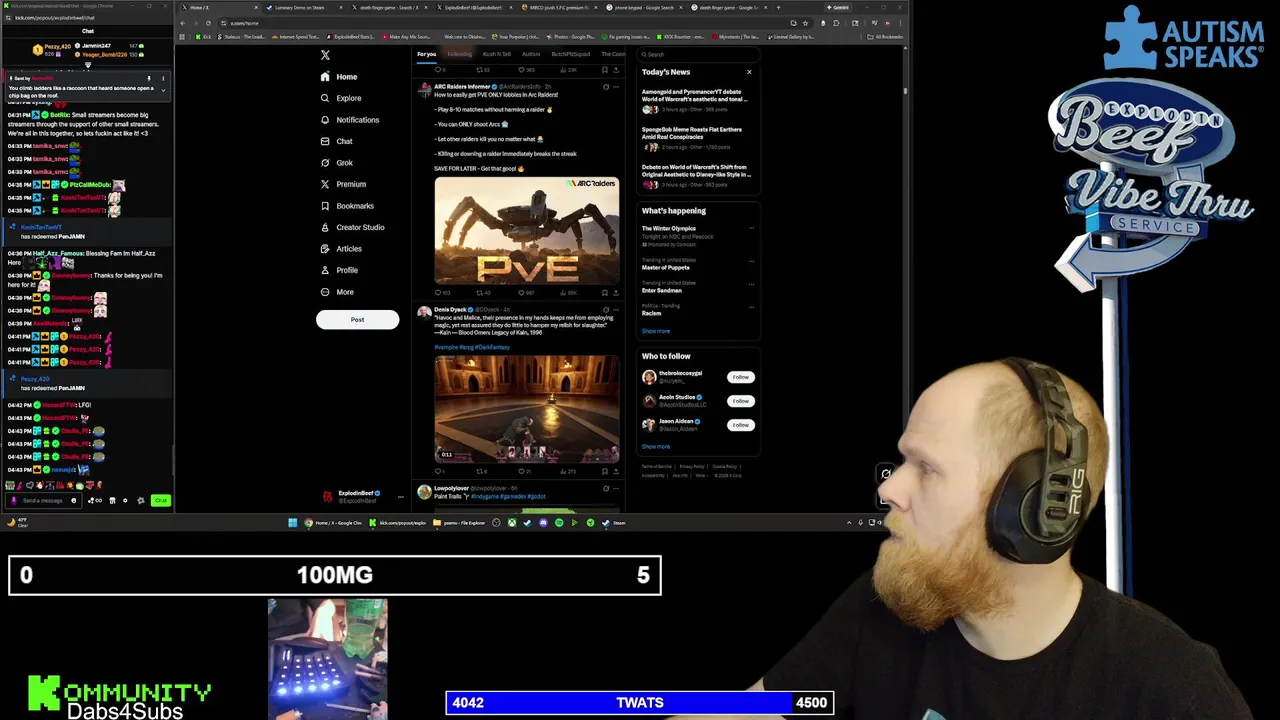1280x720 pixels.
Task: Switch to ButchPitSquad tab
Action: pyautogui.click(x=571, y=54)
